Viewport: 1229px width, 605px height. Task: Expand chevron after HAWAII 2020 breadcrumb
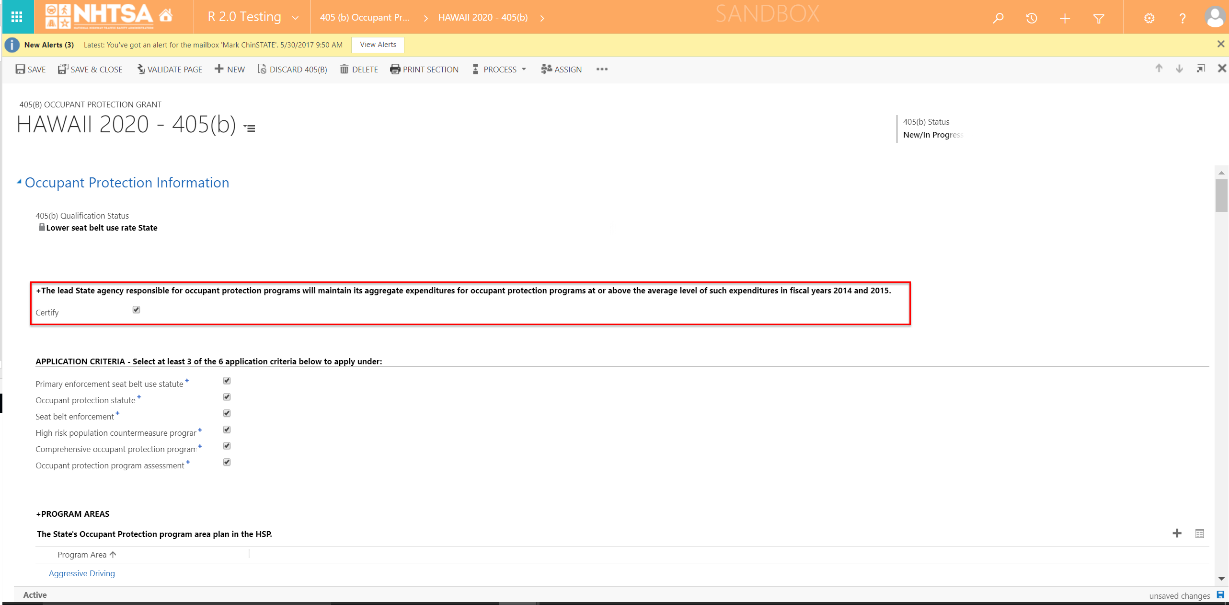540,18
